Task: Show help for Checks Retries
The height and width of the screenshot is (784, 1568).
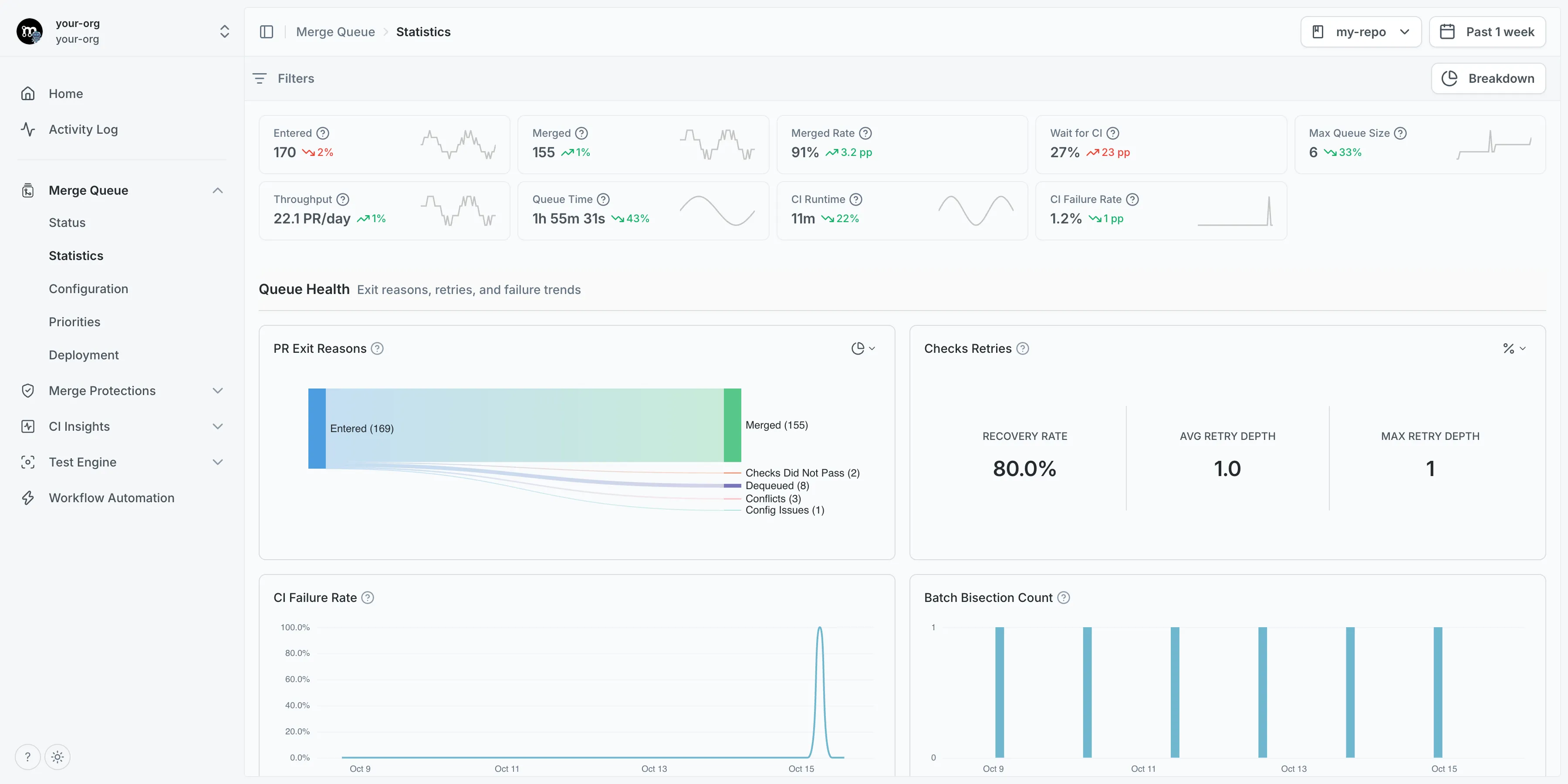Action: pyautogui.click(x=1023, y=349)
